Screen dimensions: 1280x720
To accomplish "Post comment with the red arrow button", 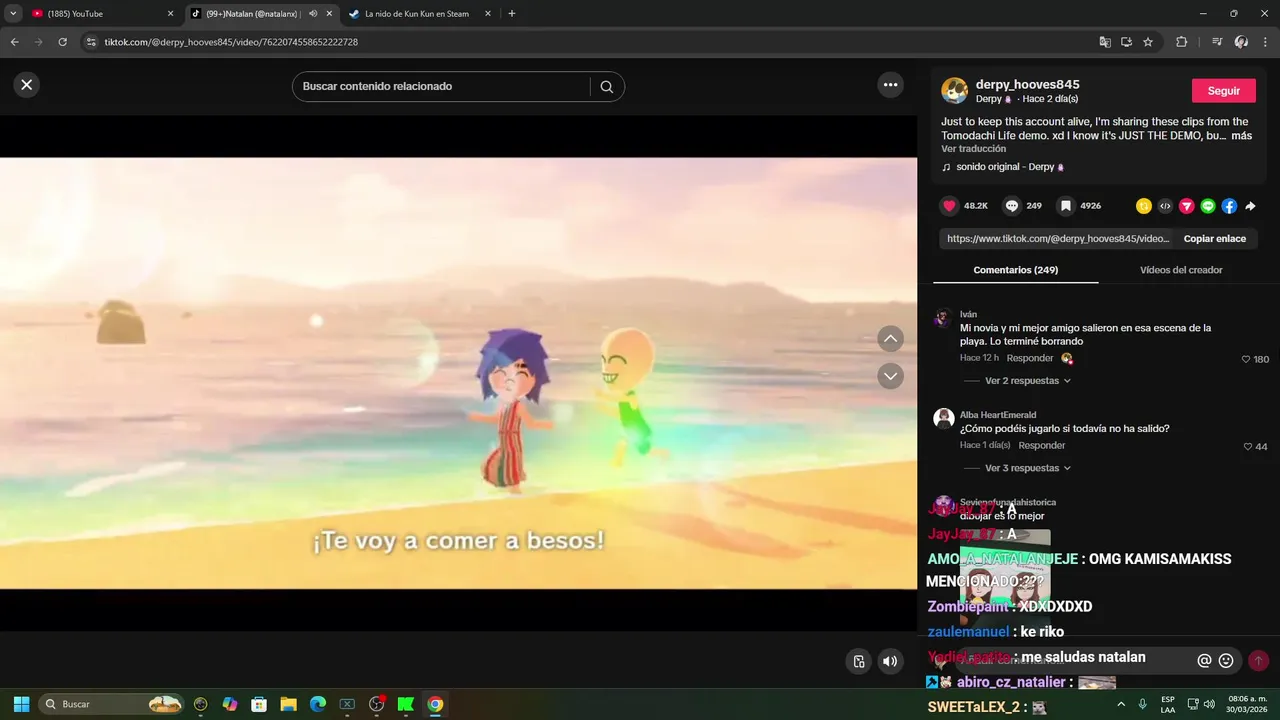I will pyautogui.click(x=1258, y=660).
